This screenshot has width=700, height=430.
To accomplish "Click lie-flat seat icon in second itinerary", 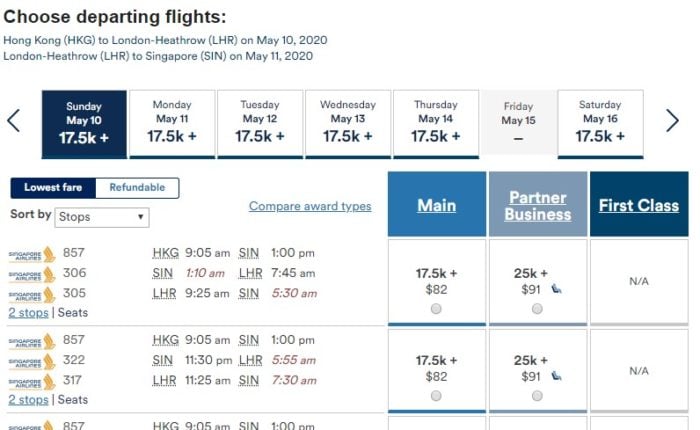I will (556, 376).
